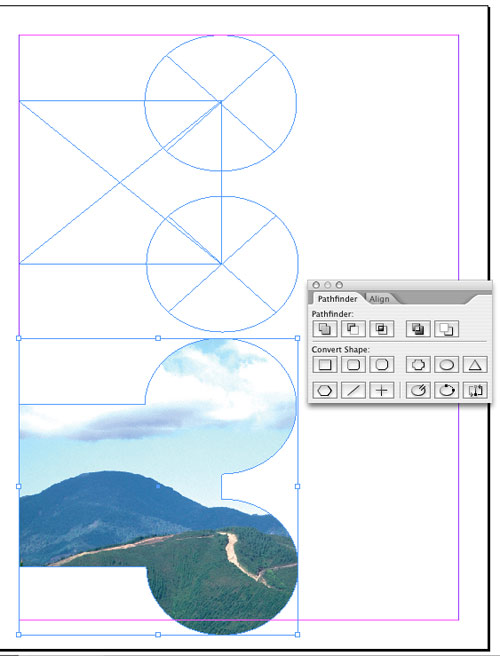Click the Add pathfinder icon
This screenshot has width=500, height=656.
[325, 329]
